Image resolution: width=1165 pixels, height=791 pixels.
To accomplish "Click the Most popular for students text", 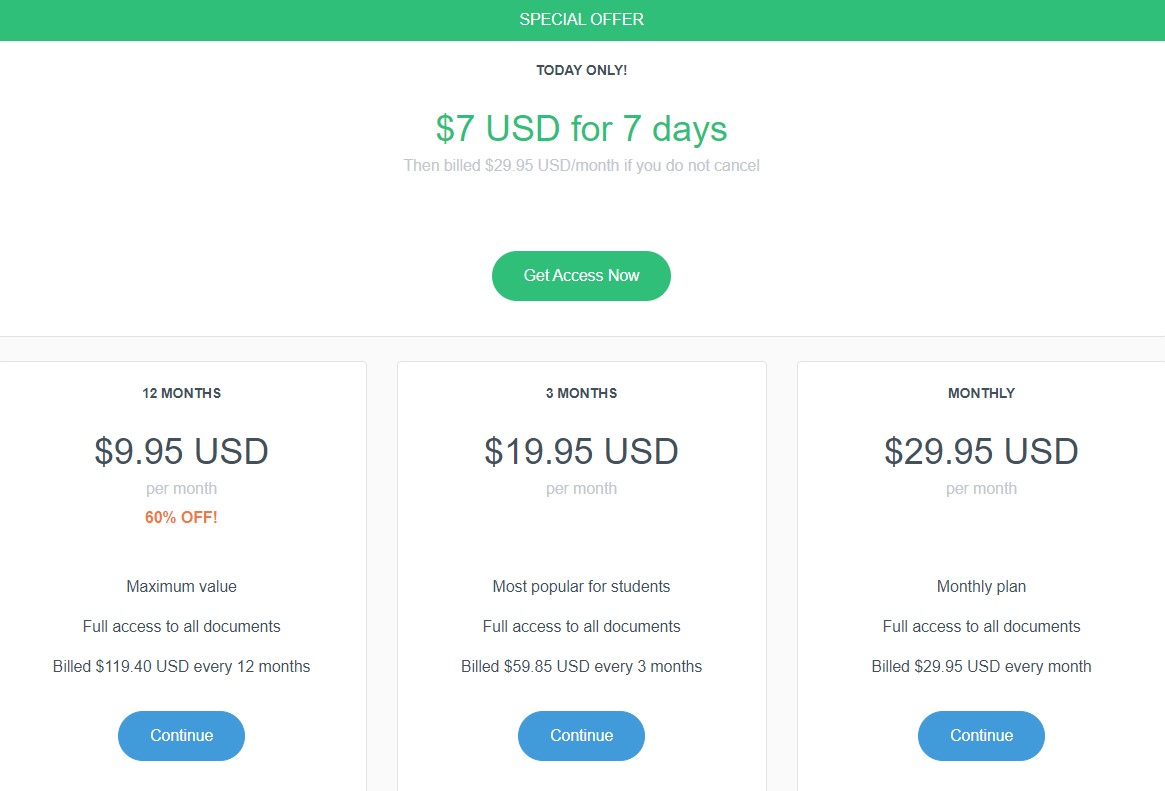I will click(581, 587).
